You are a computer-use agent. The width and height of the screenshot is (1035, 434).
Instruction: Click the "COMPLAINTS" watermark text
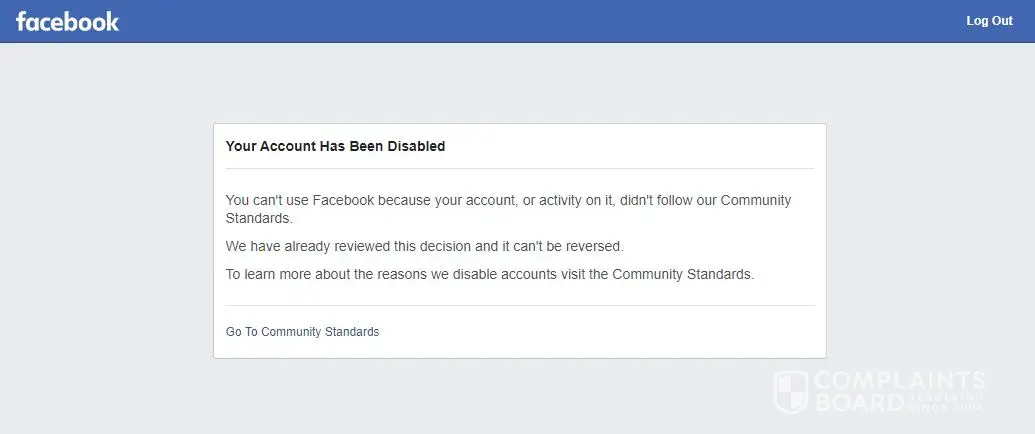point(899,380)
